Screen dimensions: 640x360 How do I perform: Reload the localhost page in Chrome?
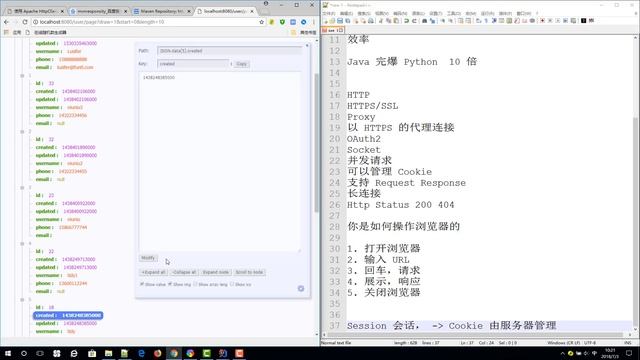(25, 22)
